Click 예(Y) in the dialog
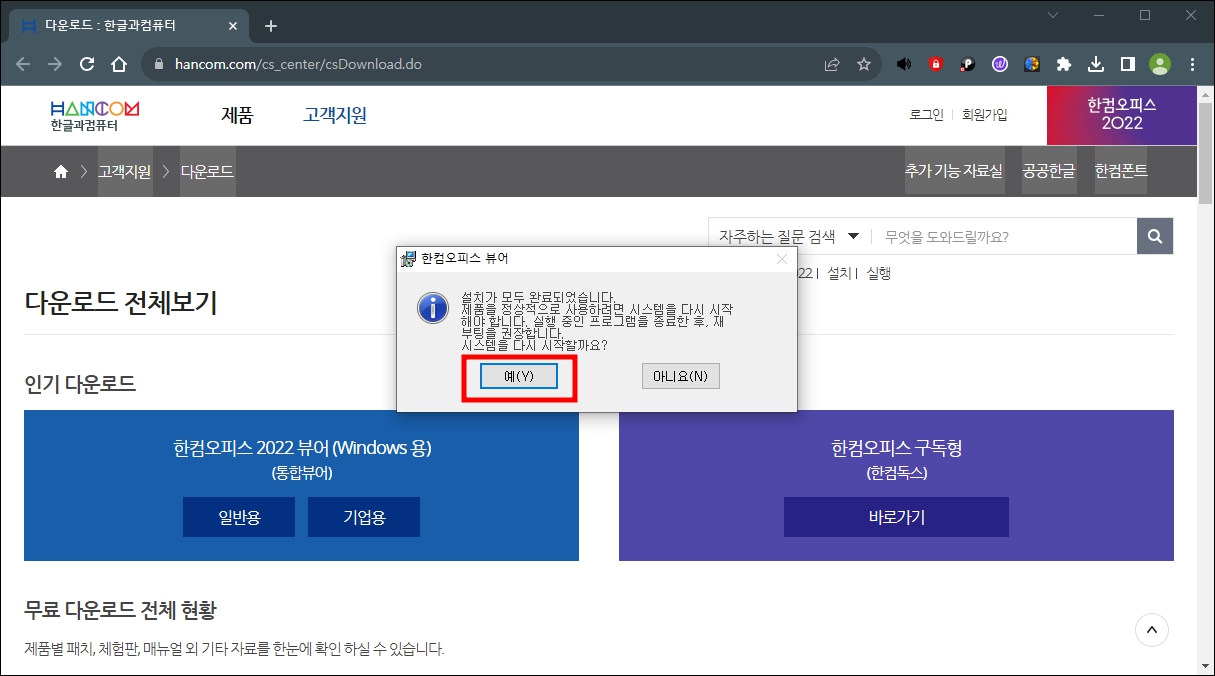The width and height of the screenshot is (1215, 676). coord(519,376)
